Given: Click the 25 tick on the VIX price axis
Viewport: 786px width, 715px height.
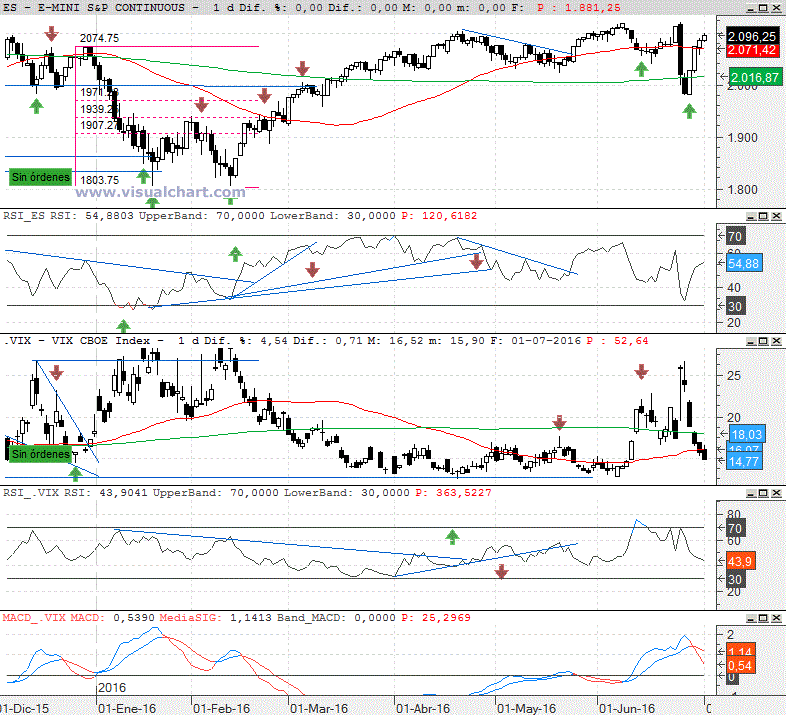Looking at the screenshot, I should [x=733, y=376].
